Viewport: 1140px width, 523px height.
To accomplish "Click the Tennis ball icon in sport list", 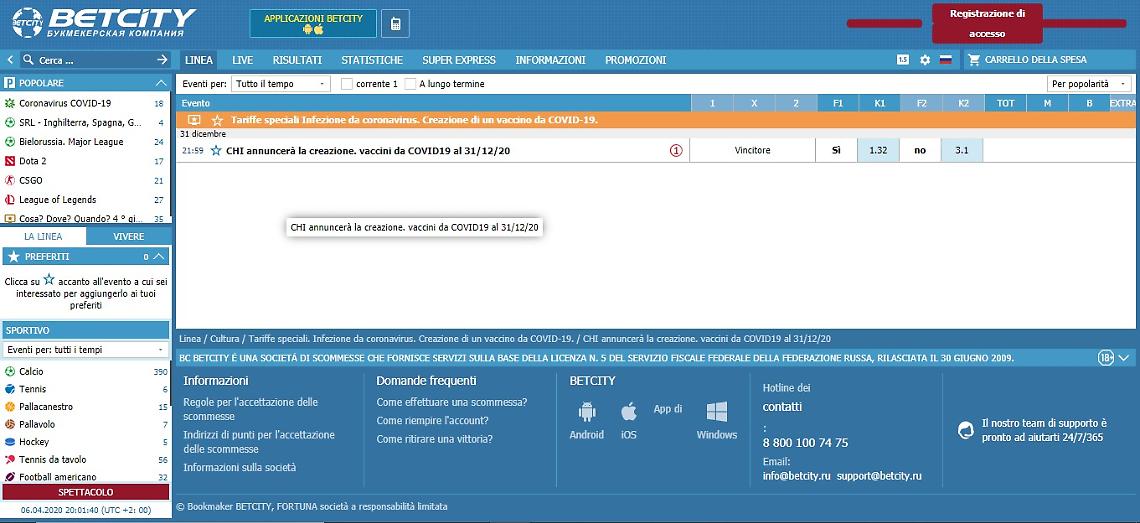I will pyautogui.click(x=9, y=389).
